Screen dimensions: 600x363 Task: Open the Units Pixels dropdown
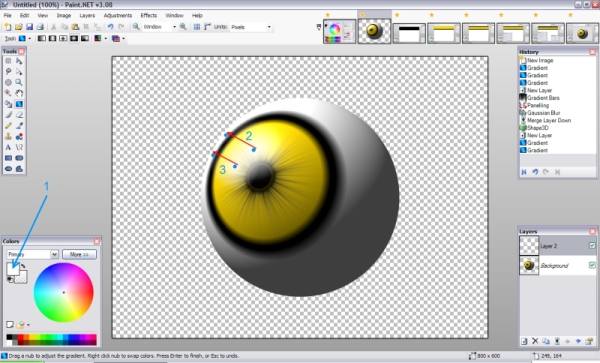(x=251, y=27)
